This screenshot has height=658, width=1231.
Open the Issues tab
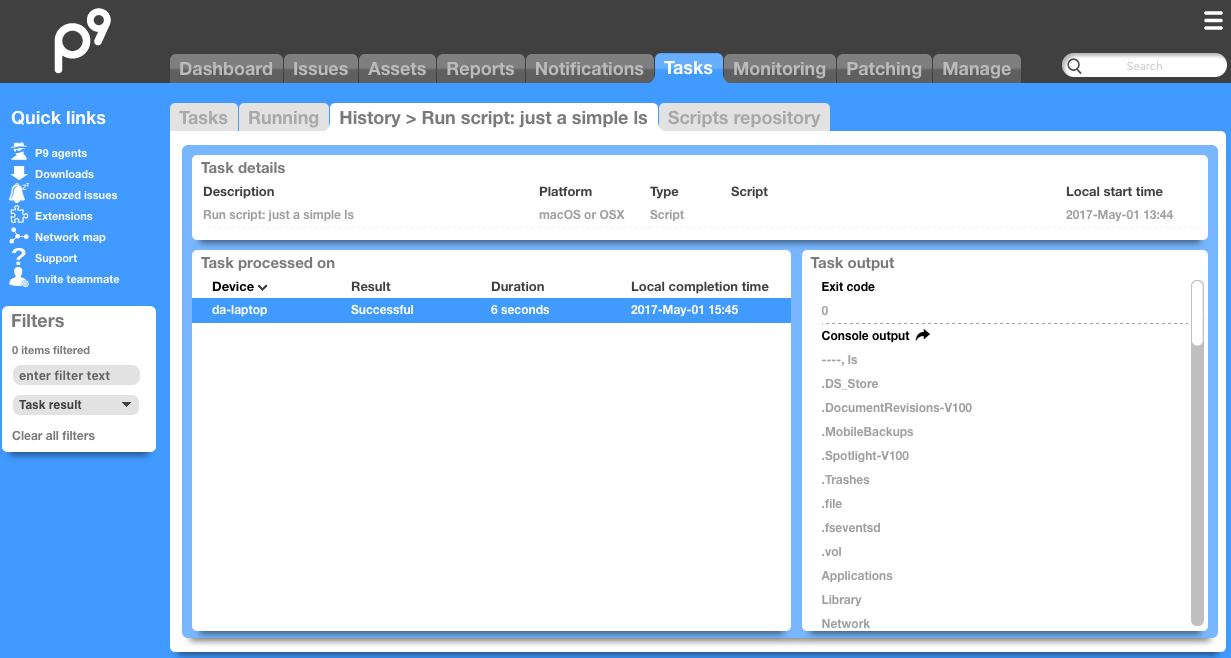[x=320, y=68]
